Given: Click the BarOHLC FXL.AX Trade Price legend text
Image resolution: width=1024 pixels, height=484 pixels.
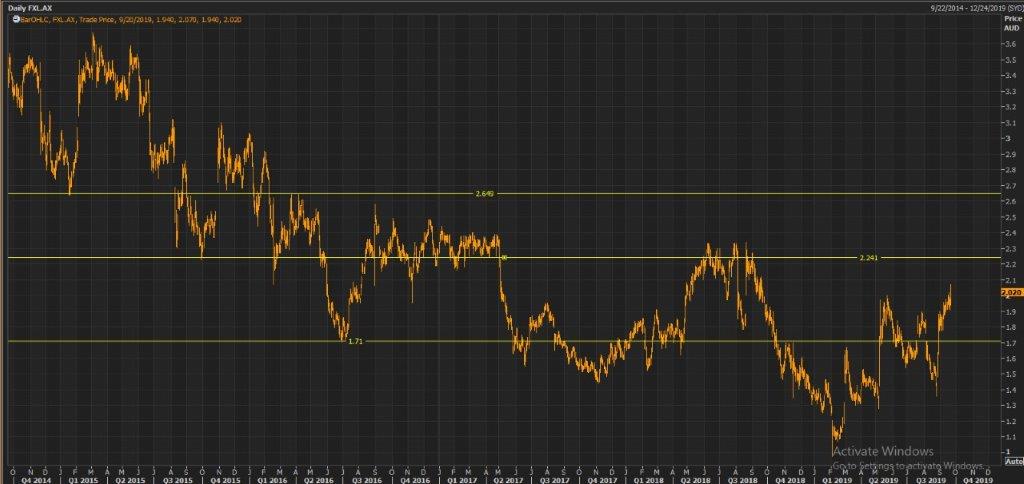Looking at the screenshot, I should [131, 20].
